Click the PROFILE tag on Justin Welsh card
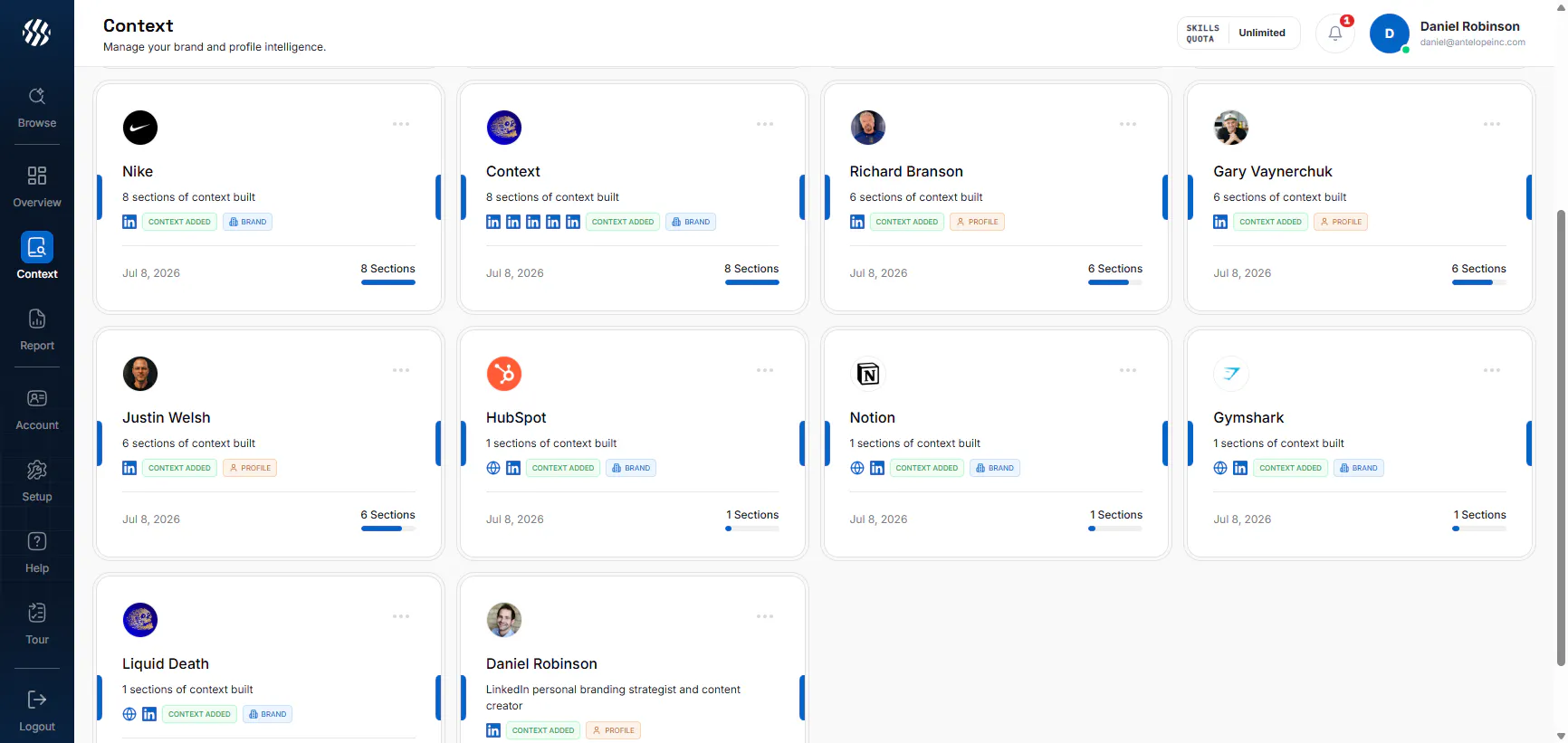The width and height of the screenshot is (1568, 743). tap(250, 468)
